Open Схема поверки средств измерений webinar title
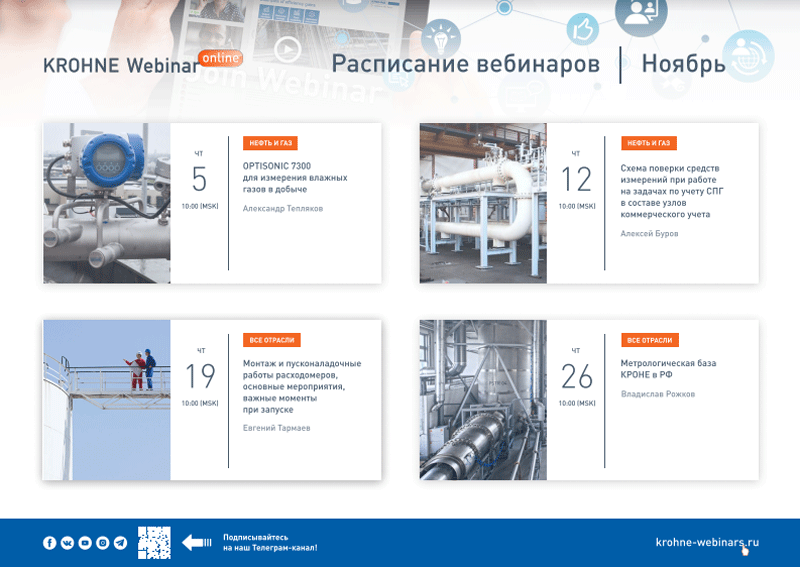 click(672, 191)
